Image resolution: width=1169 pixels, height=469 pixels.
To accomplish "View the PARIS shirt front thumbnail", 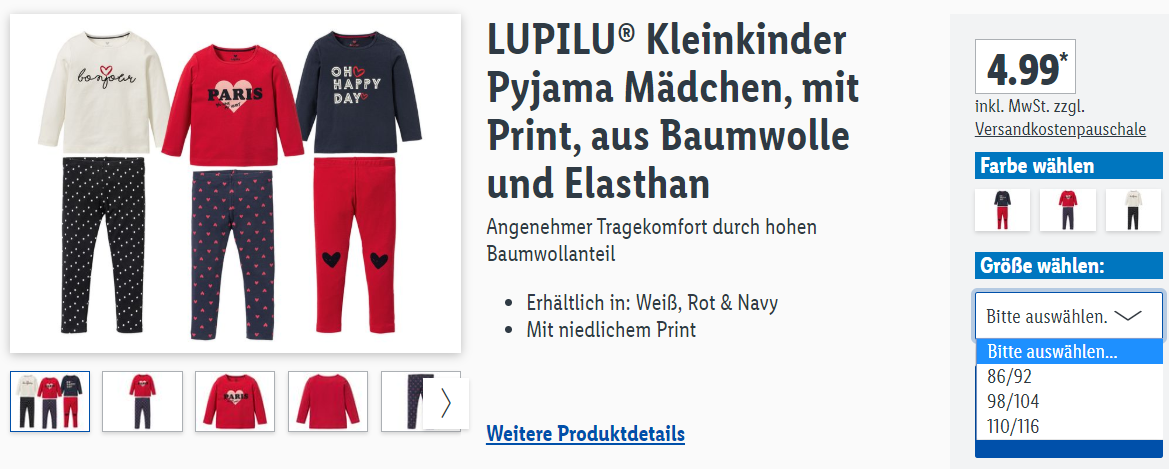I will coord(236,401).
